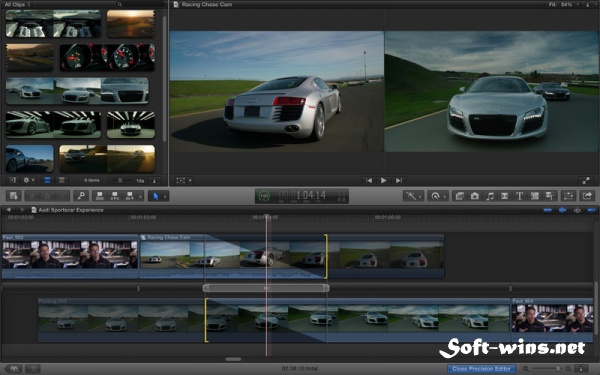Go forward in timeline history
Screen dimensions: 600x375
click(22, 210)
